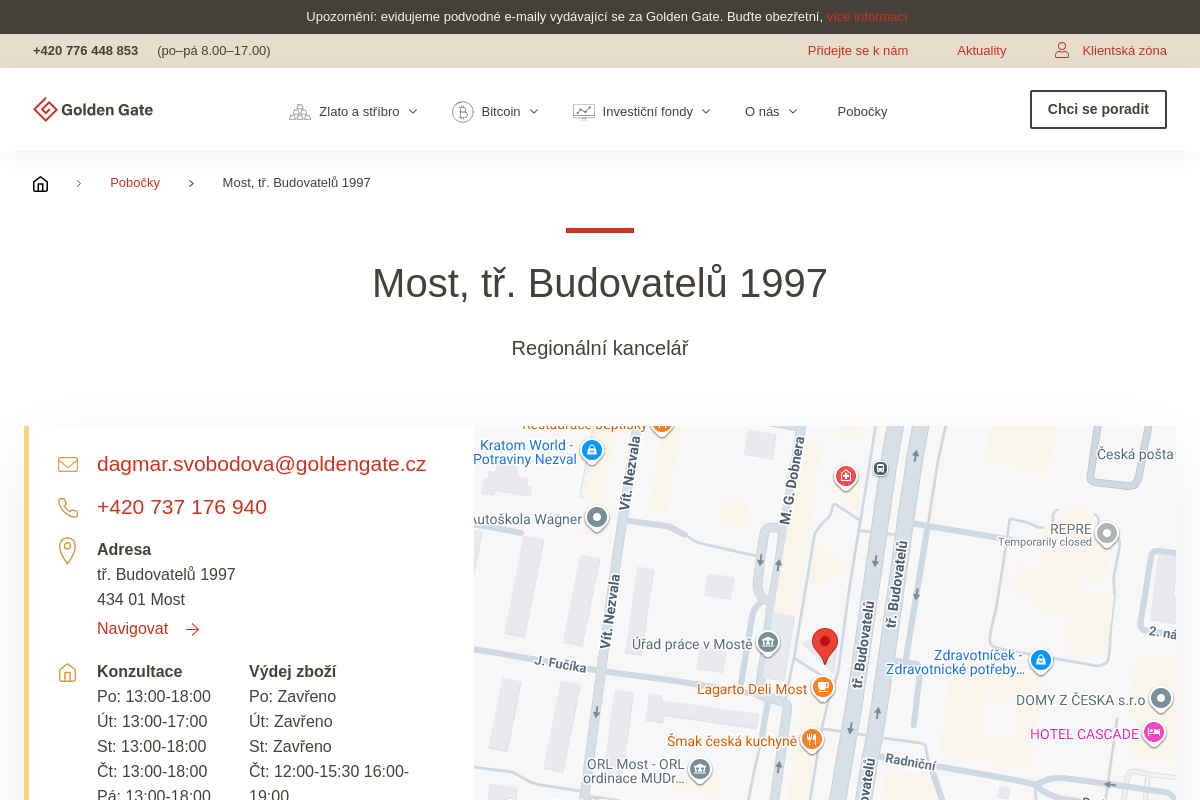Click the Autoškola Wagner map marker
The height and width of the screenshot is (800, 1200).
tap(597, 518)
